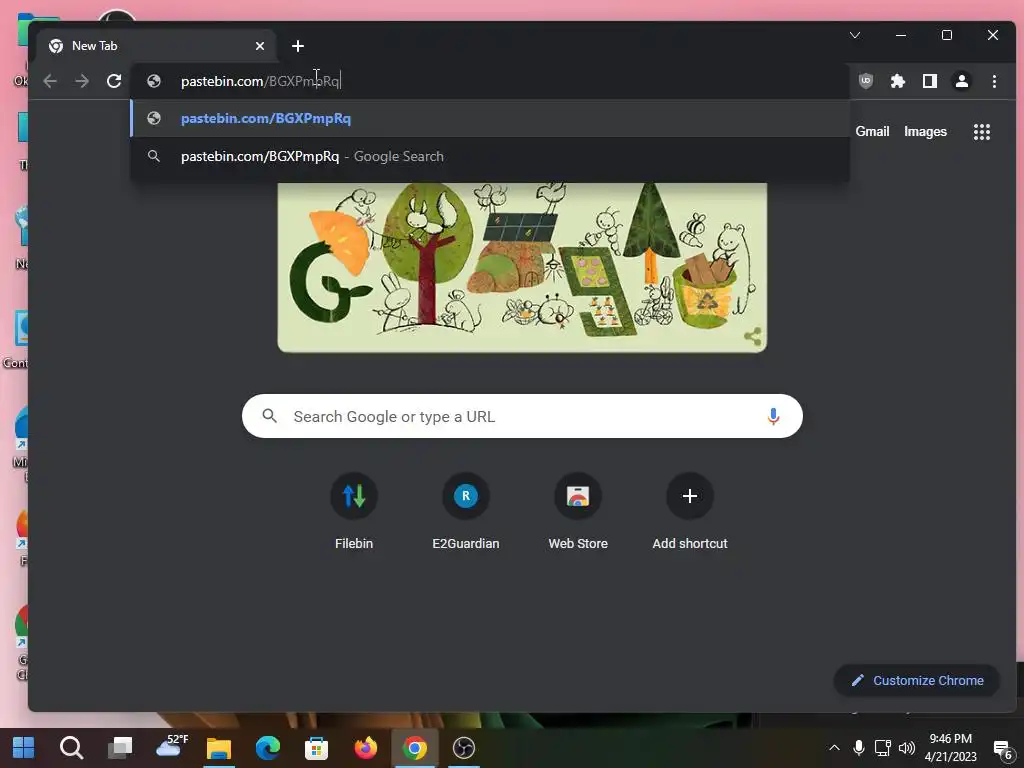Switch to Chrome in the taskbar

coord(415,748)
